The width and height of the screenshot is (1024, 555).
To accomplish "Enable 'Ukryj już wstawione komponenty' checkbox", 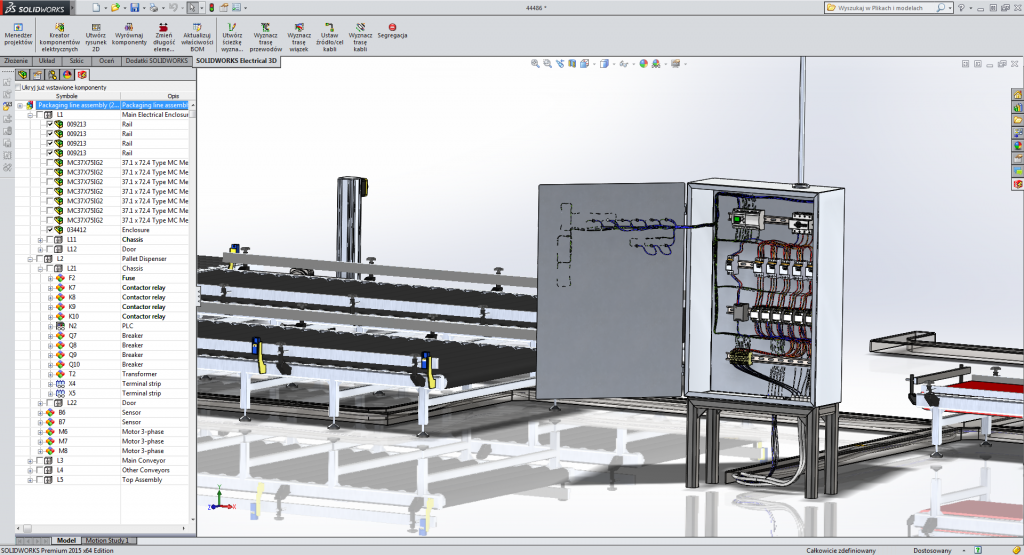I will 18,87.
